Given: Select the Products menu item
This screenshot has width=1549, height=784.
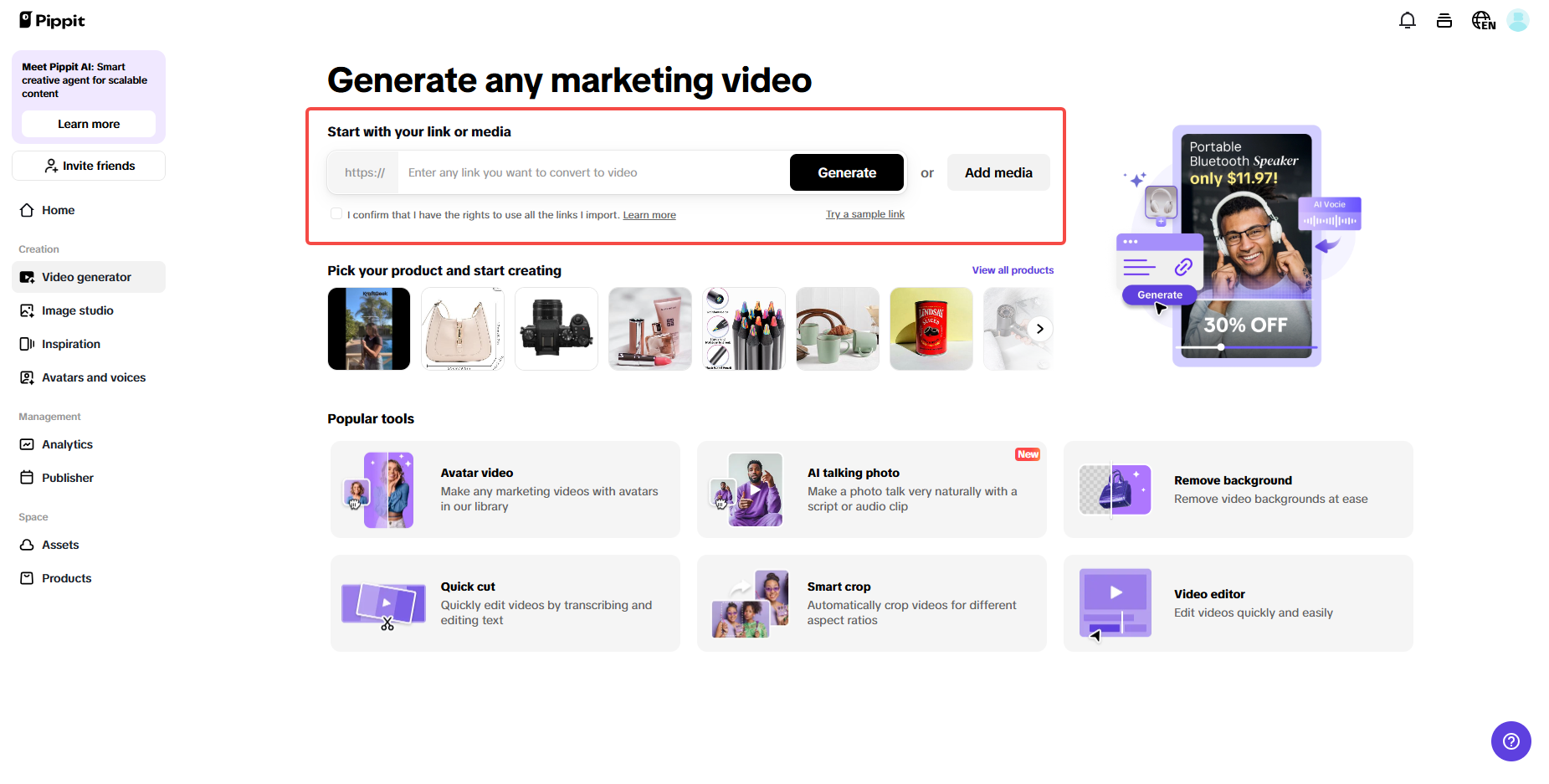Looking at the screenshot, I should pyautogui.click(x=66, y=577).
